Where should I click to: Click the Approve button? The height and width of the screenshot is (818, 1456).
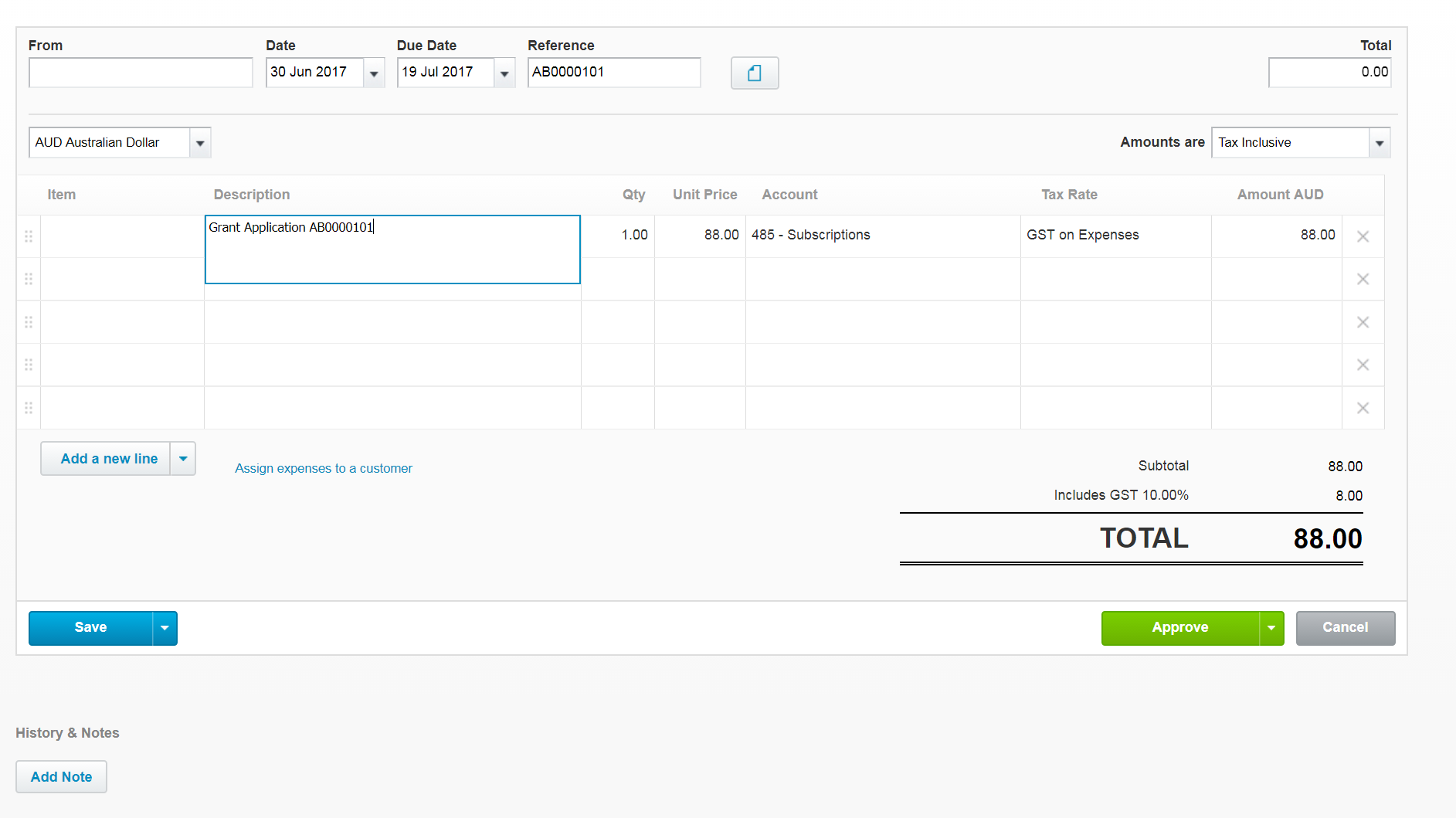pos(1179,628)
